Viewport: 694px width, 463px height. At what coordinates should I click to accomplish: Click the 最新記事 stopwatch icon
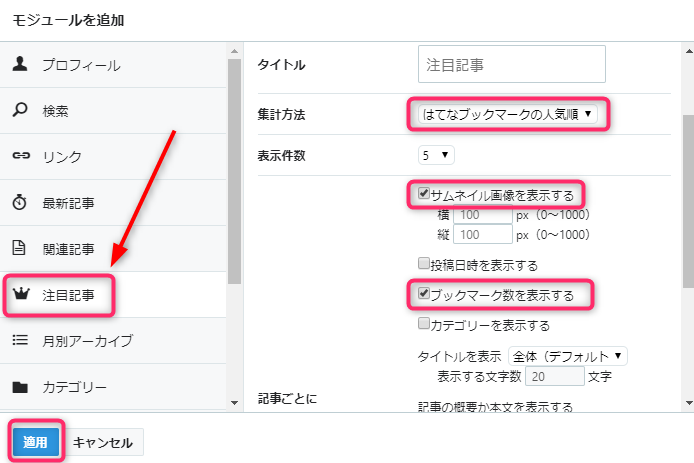tap(19, 202)
